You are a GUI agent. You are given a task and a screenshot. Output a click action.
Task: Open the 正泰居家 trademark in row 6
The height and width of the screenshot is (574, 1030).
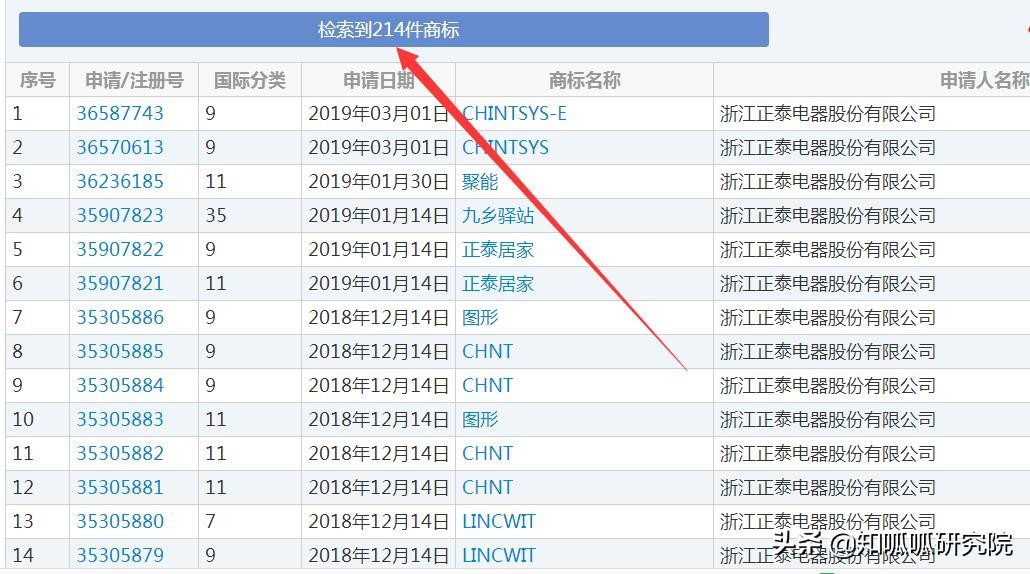(x=498, y=284)
